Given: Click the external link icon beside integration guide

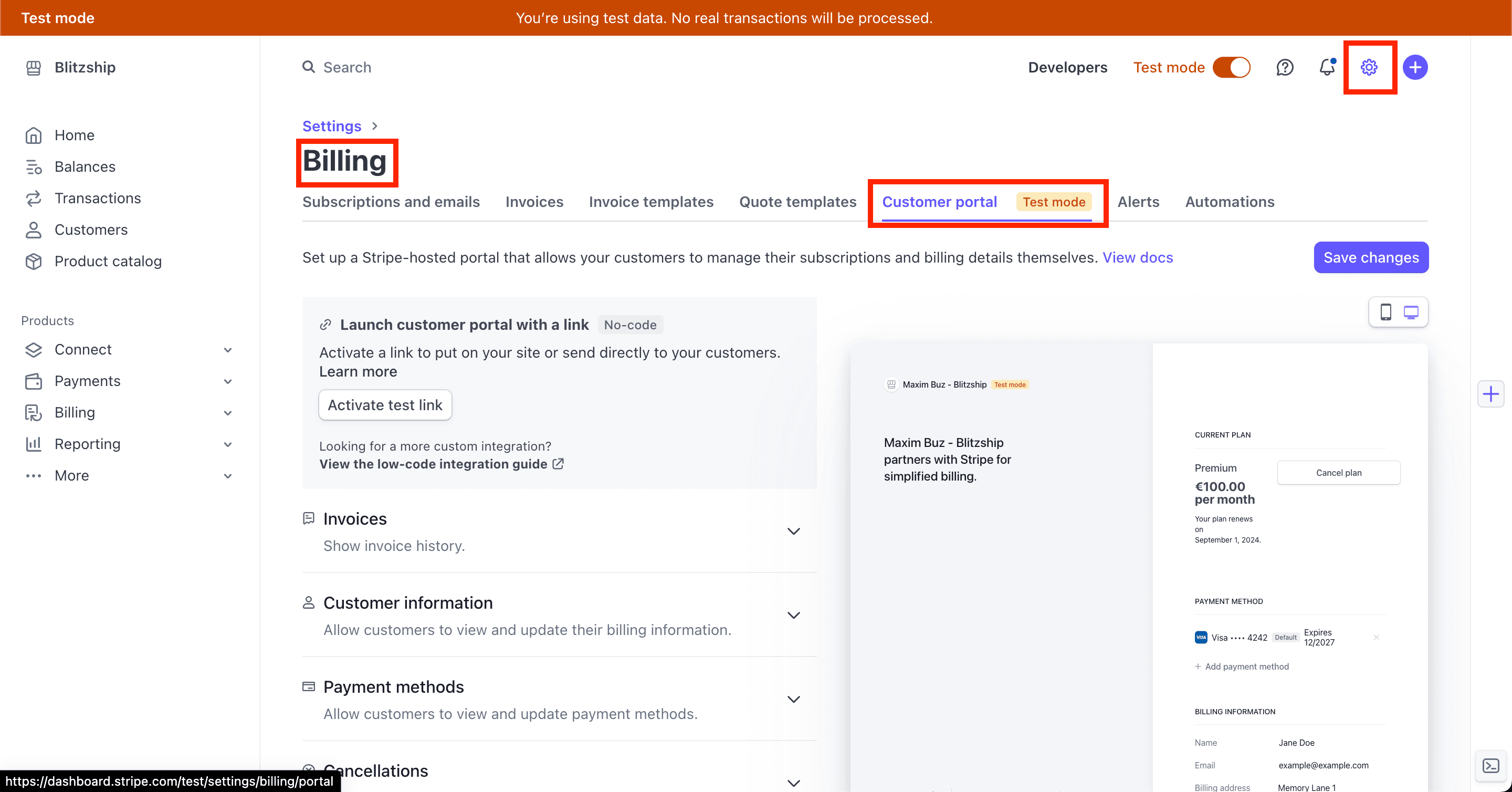Looking at the screenshot, I should click(558, 464).
